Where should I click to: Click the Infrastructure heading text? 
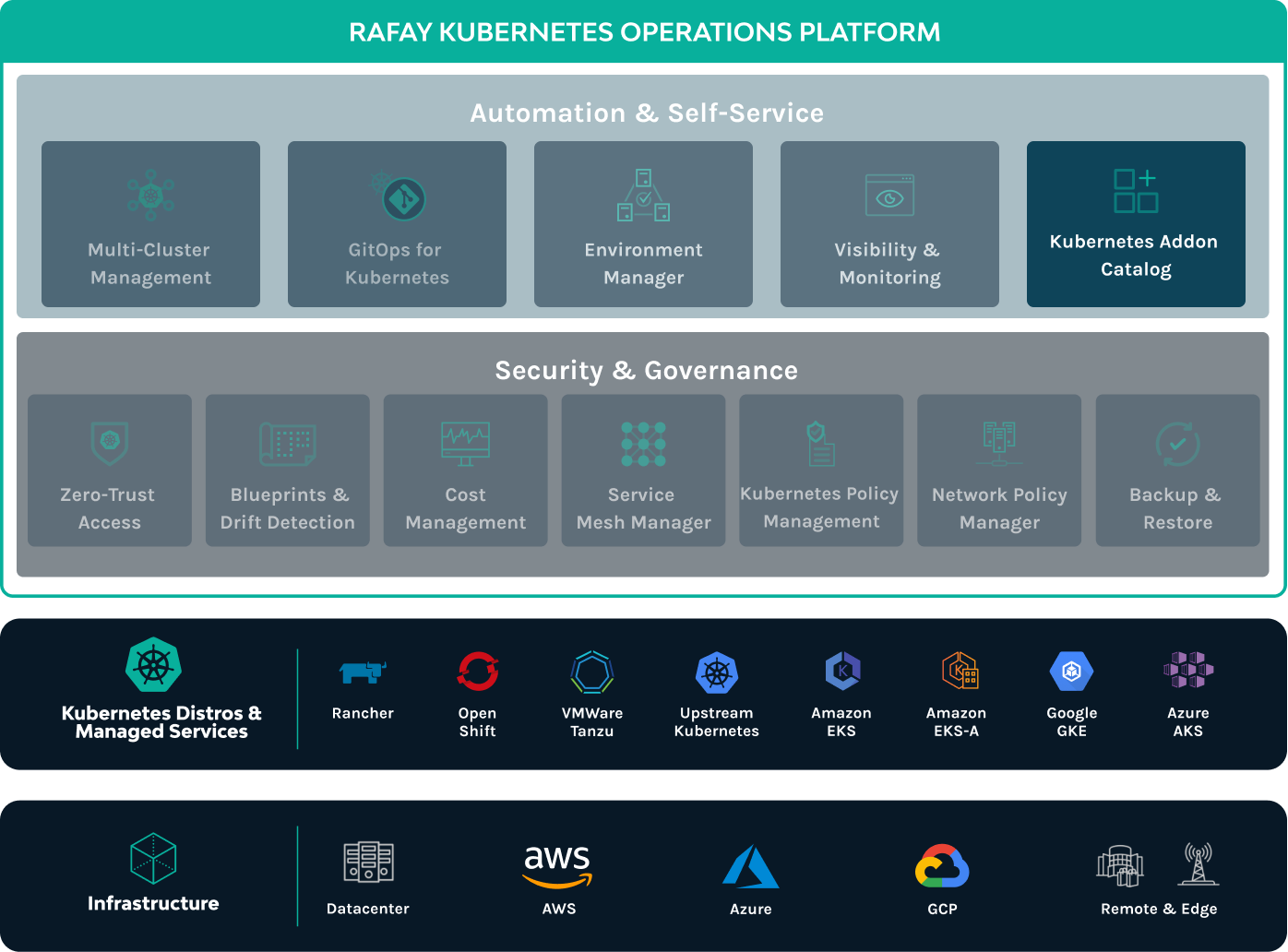coord(153,903)
